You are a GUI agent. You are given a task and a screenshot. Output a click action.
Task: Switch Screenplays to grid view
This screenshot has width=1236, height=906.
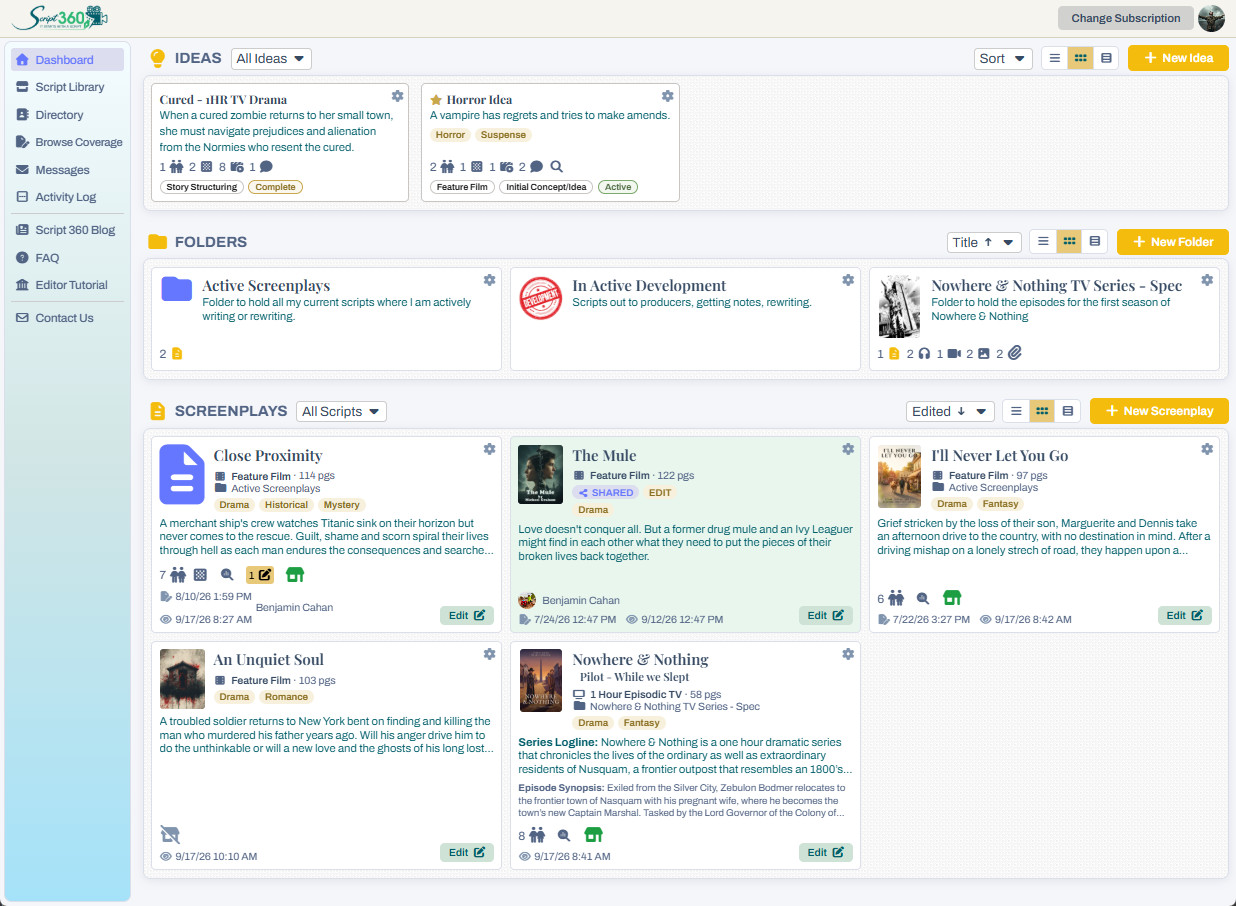click(1042, 411)
